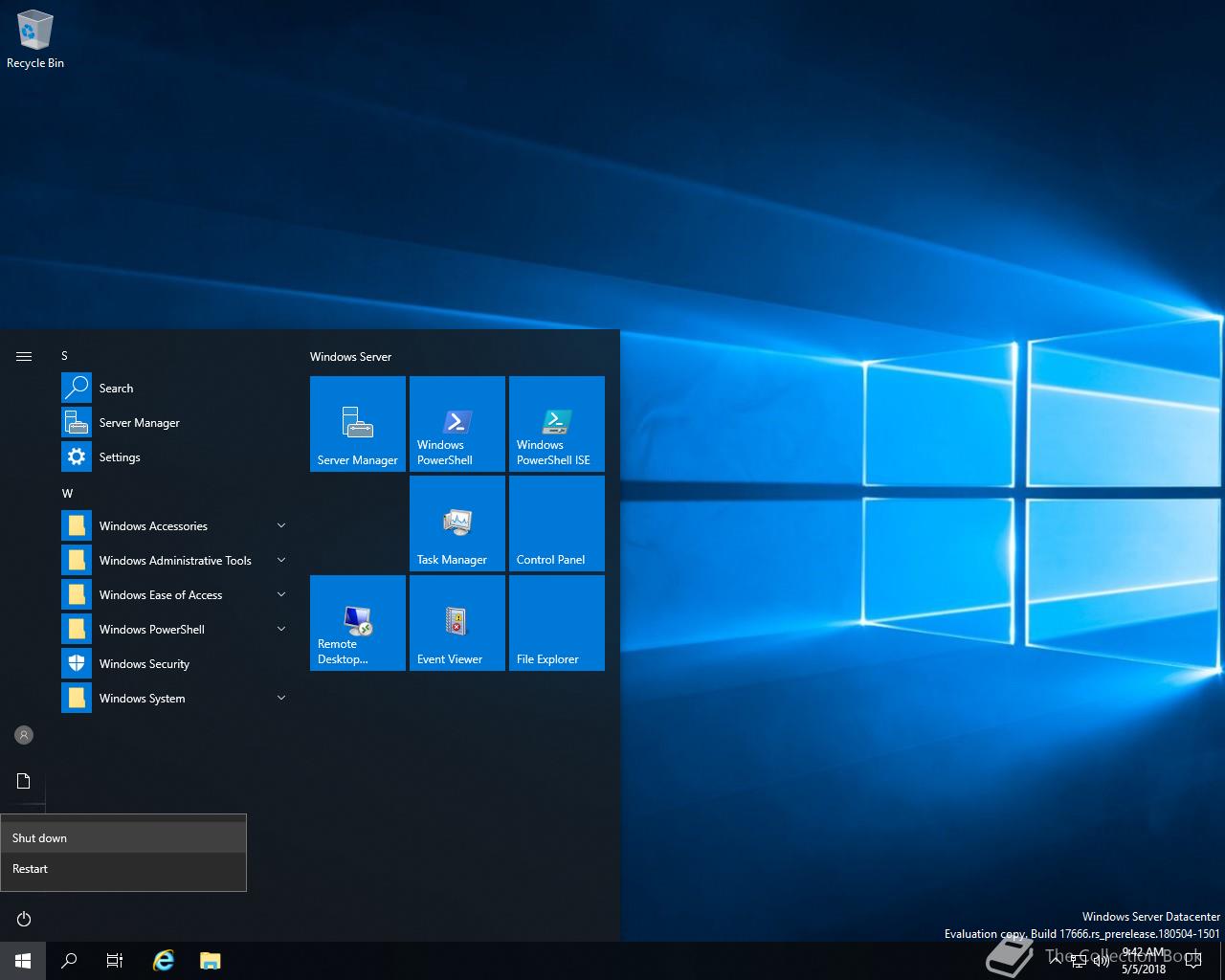Click the network icon in system tray
Screen dimensions: 1225x980
point(1078,961)
